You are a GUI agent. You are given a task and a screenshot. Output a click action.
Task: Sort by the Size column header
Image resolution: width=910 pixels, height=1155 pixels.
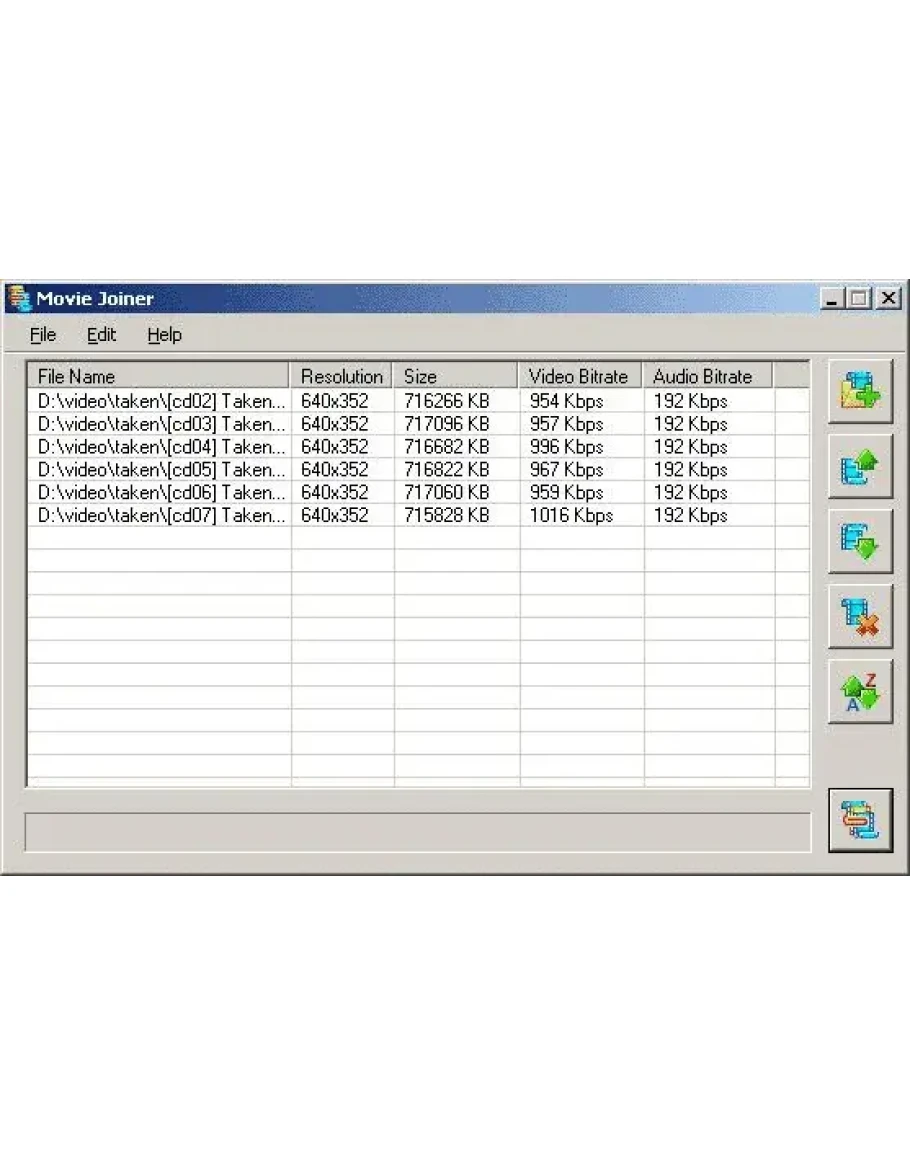[x=456, y=376]
